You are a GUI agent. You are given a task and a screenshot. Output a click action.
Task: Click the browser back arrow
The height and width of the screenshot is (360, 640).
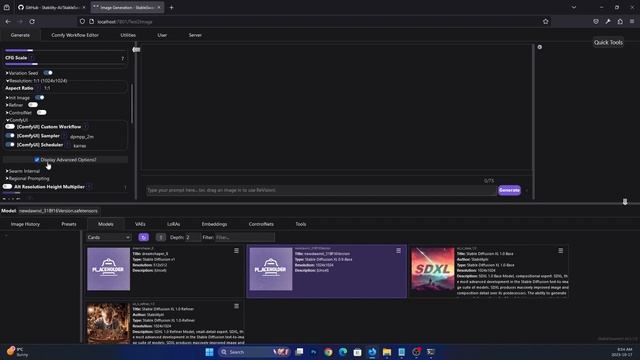(x=8, y=22)
